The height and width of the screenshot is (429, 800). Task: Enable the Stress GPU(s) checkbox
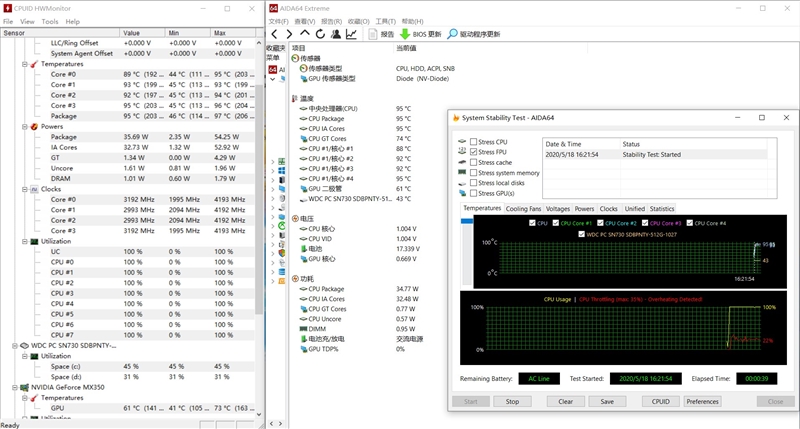coord(473,192)
